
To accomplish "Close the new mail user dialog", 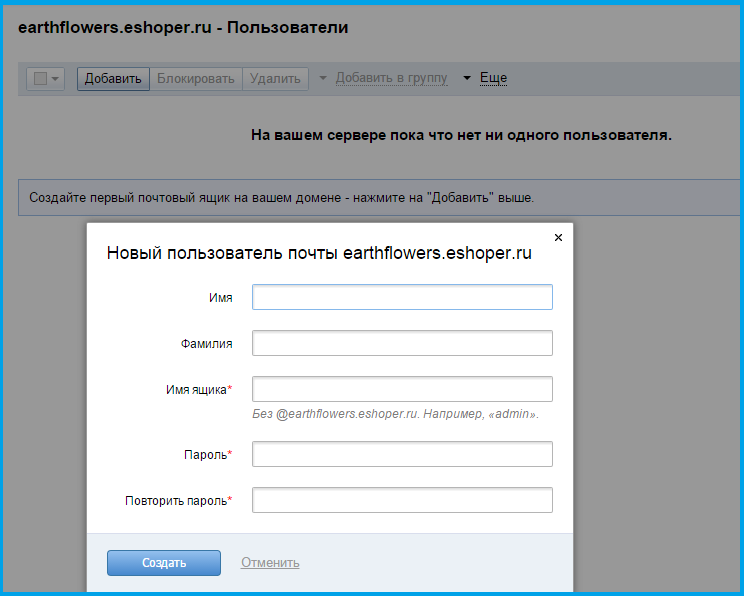I will pos(558,237).
